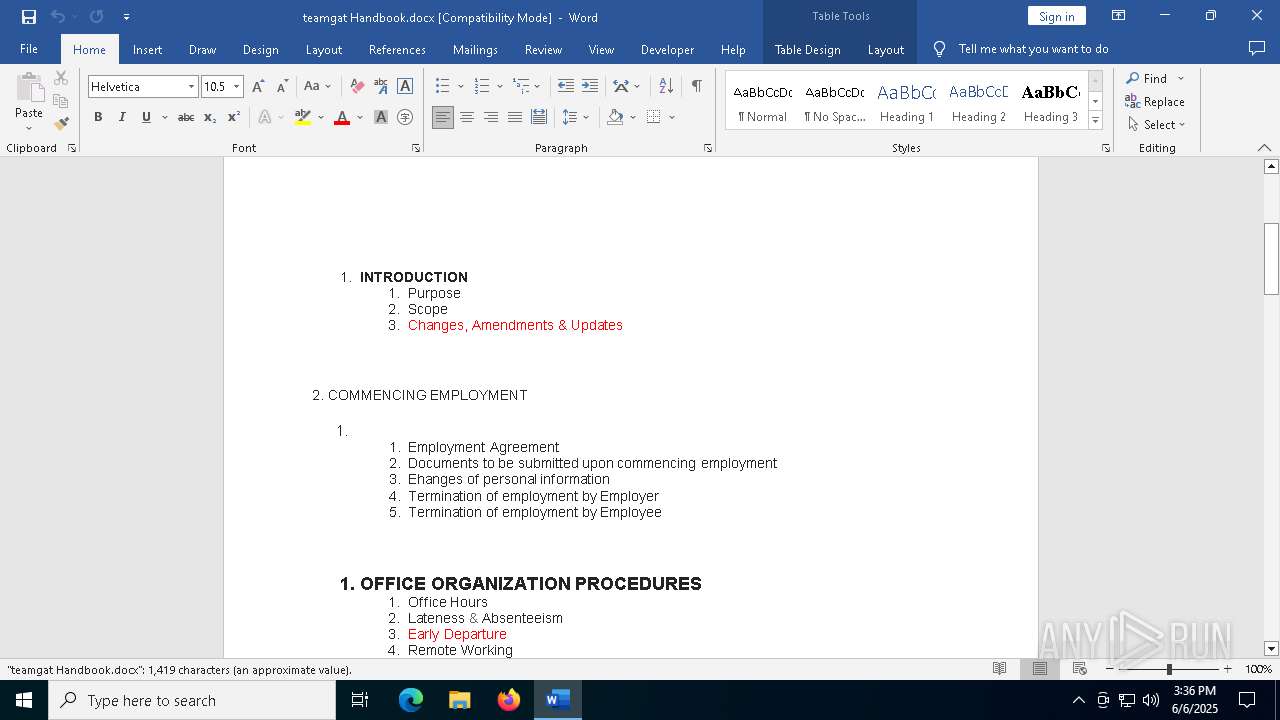1280x720 pixels.
Task: Apply No Spacing style
Action: pos(834,101)
